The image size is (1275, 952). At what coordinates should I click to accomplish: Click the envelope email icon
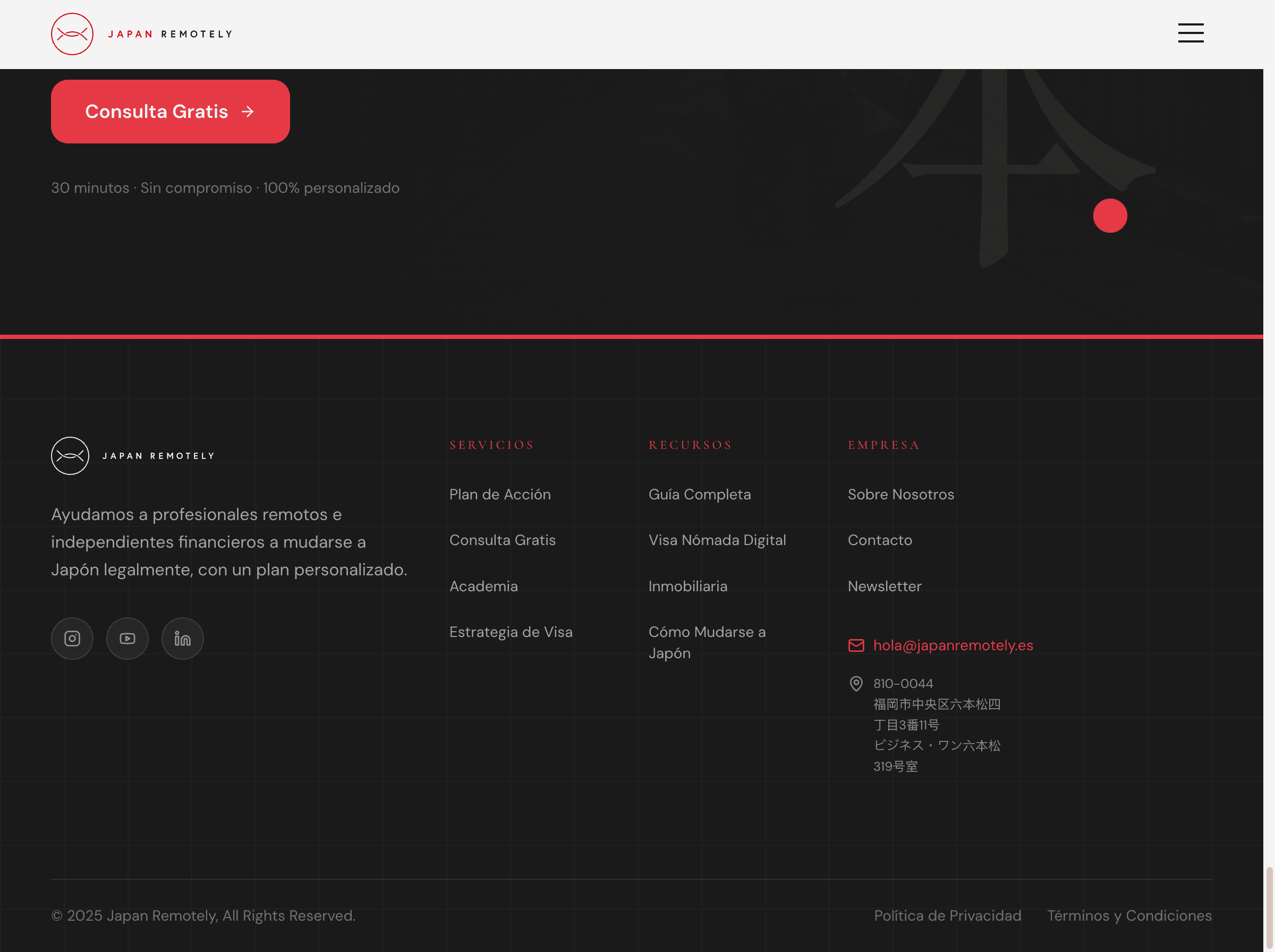point(856,645)
